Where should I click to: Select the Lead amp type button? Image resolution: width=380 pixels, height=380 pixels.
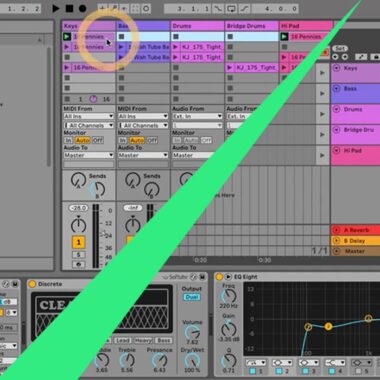click(122, 340)
